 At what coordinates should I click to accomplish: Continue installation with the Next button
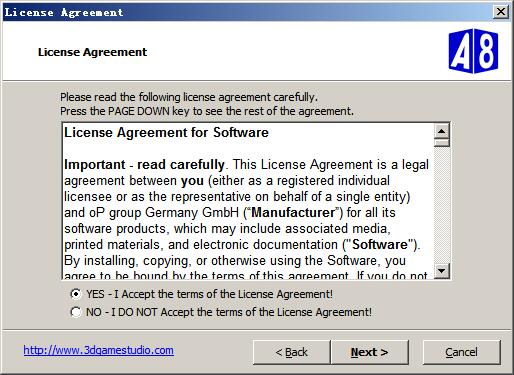370,352
